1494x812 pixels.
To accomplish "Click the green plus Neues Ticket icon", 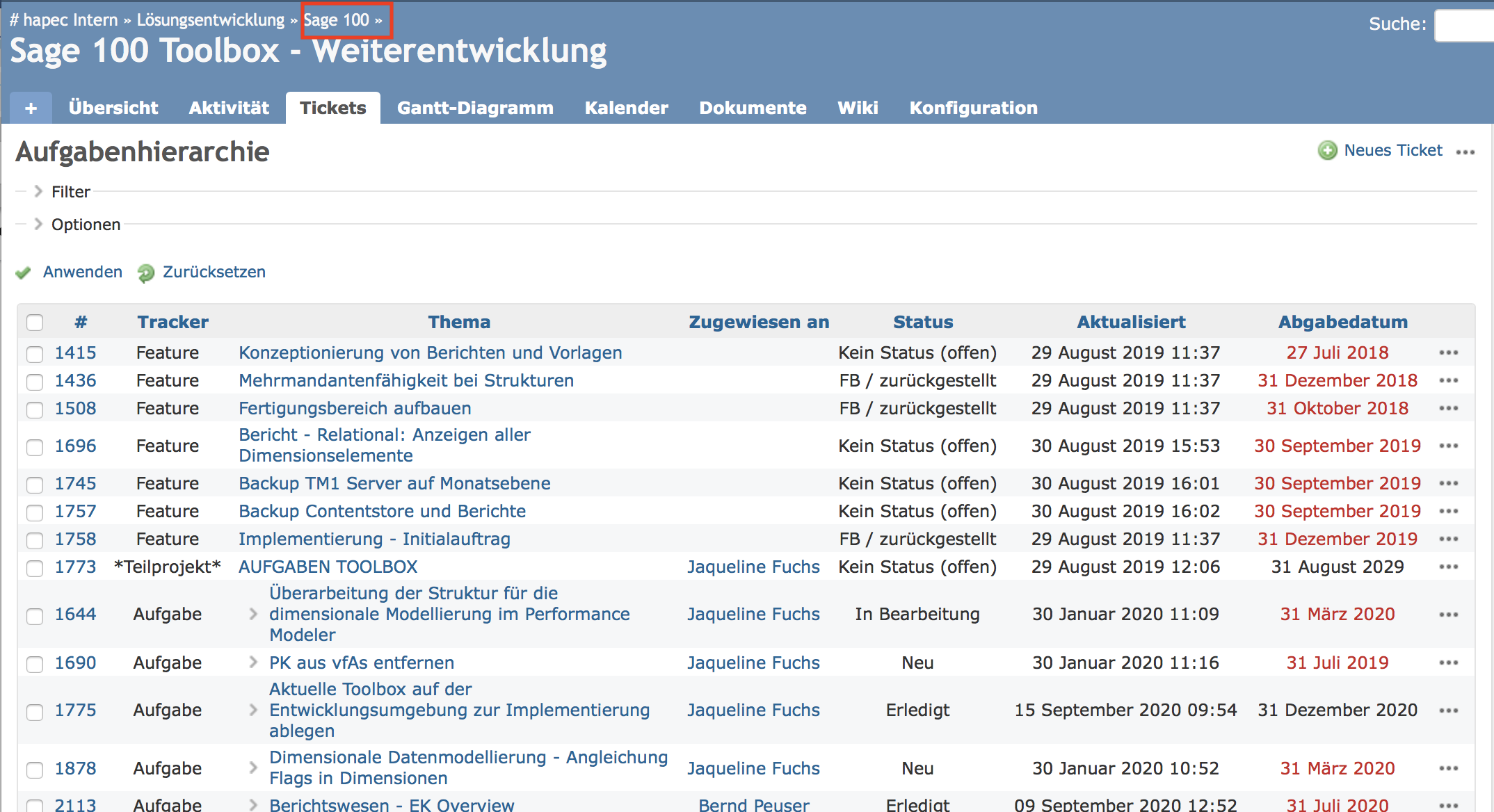I will (1327, 150).
